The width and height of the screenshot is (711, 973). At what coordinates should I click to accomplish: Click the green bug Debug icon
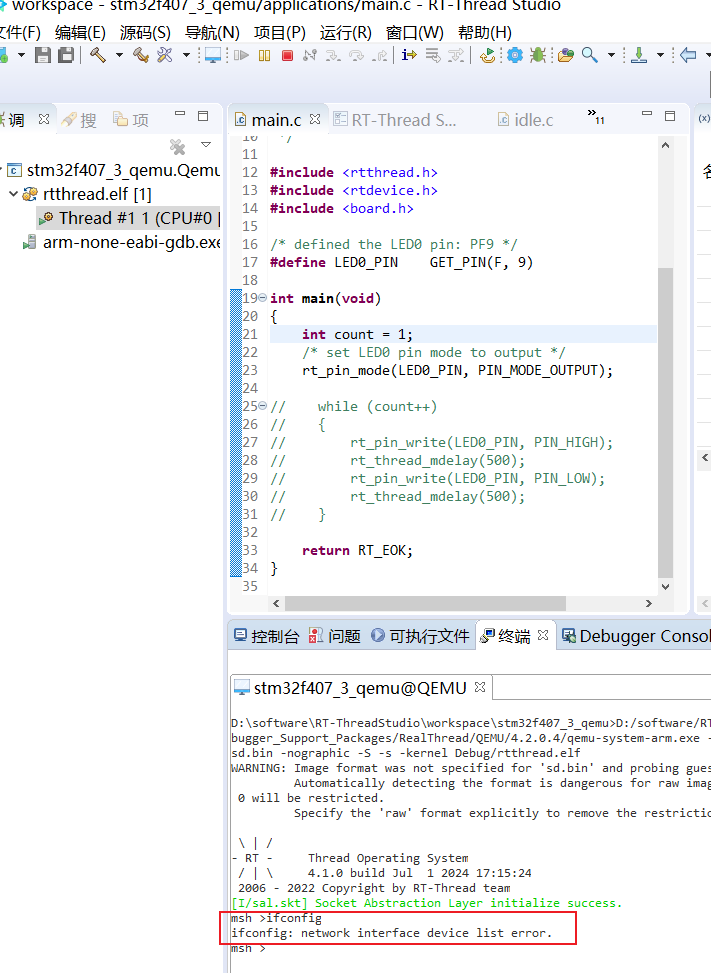pyautogui.click(x=538, y=56)
